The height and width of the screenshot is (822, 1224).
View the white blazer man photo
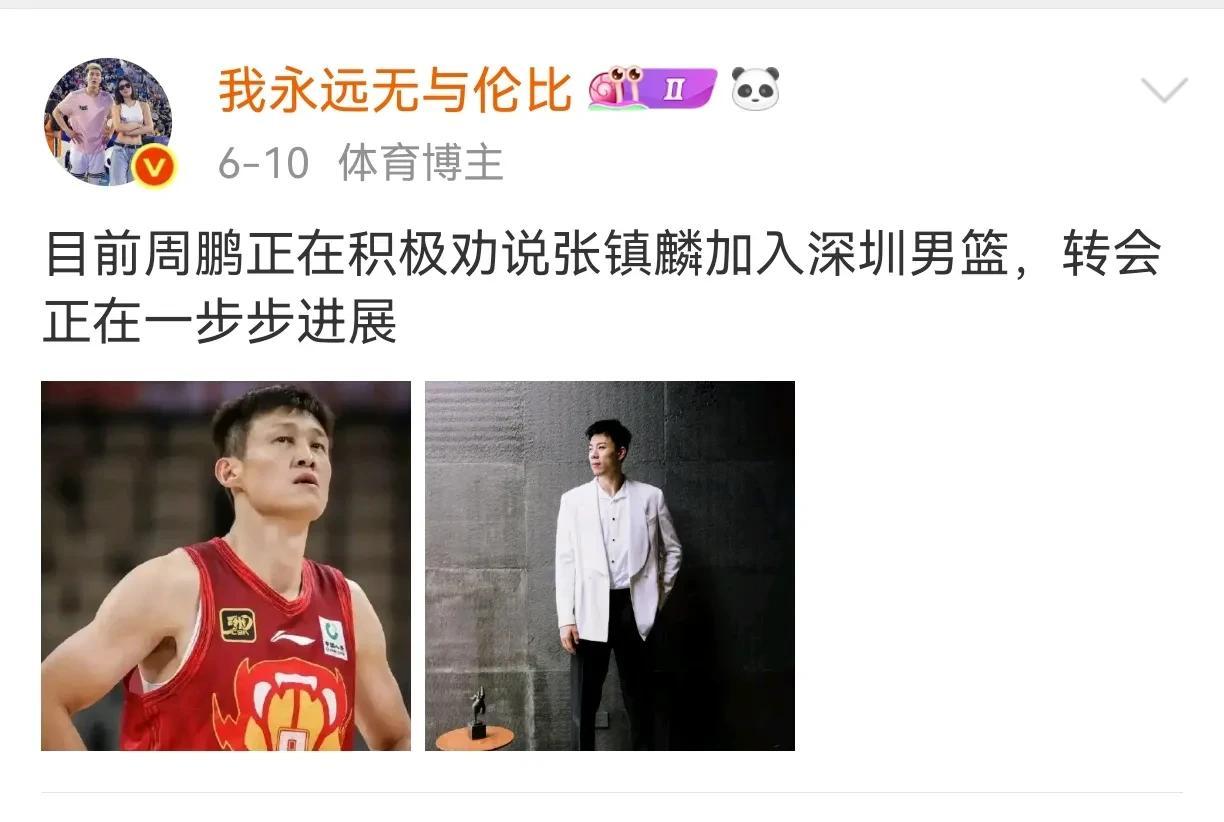(610, 566)
